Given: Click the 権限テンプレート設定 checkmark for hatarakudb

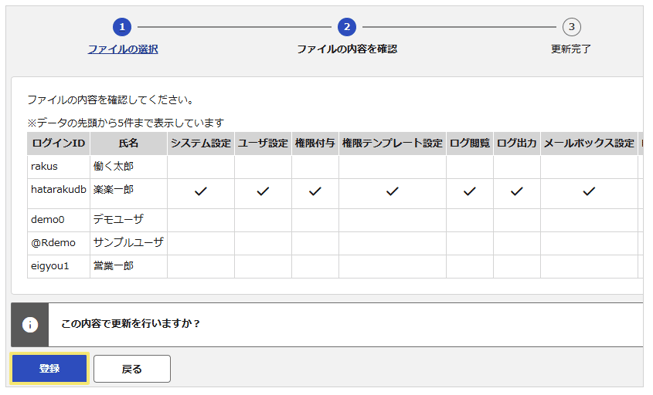Looking at the screenshot, I should tap(392, 191).
